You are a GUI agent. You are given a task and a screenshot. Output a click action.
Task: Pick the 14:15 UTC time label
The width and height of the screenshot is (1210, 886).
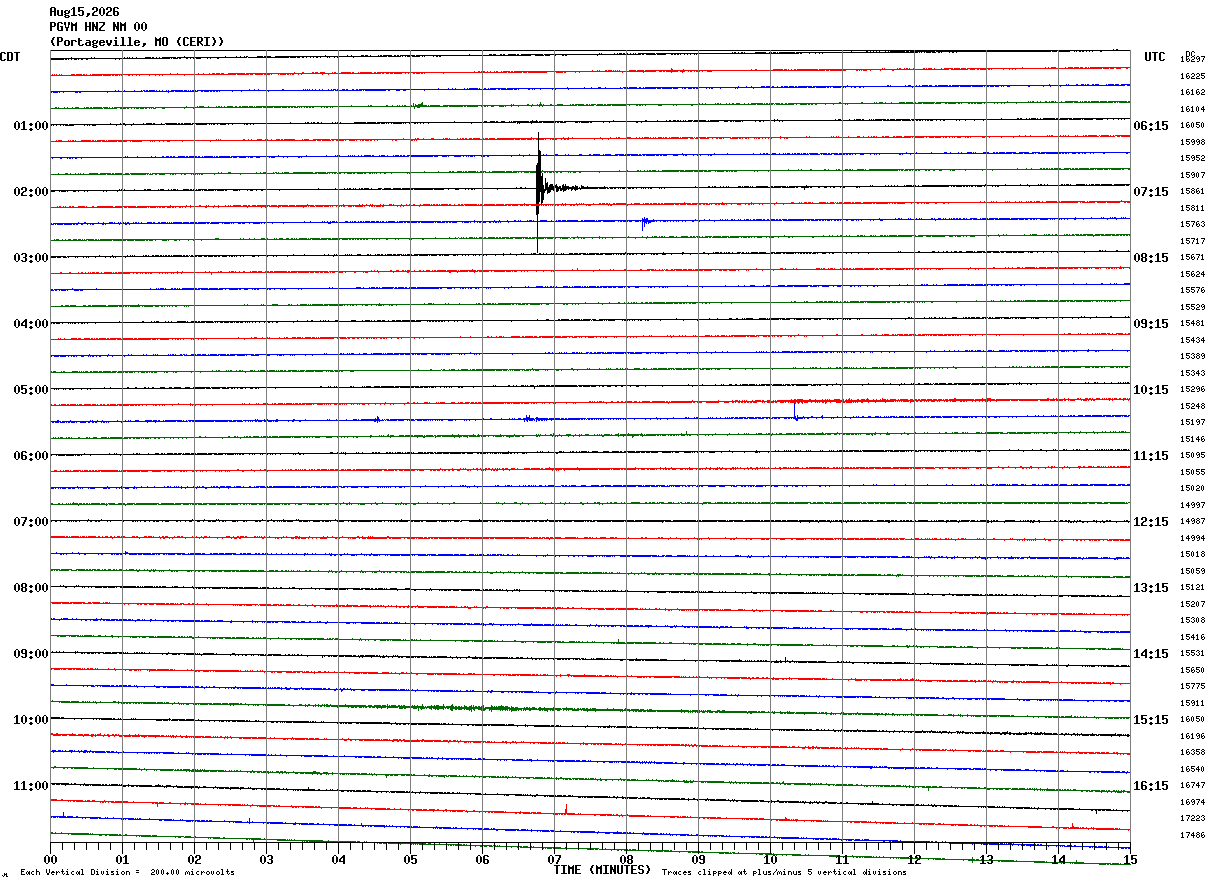tap(1151, 654)
